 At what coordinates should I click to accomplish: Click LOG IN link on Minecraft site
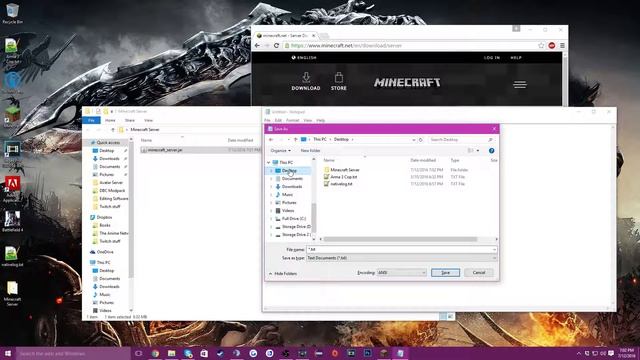(491, 58)
